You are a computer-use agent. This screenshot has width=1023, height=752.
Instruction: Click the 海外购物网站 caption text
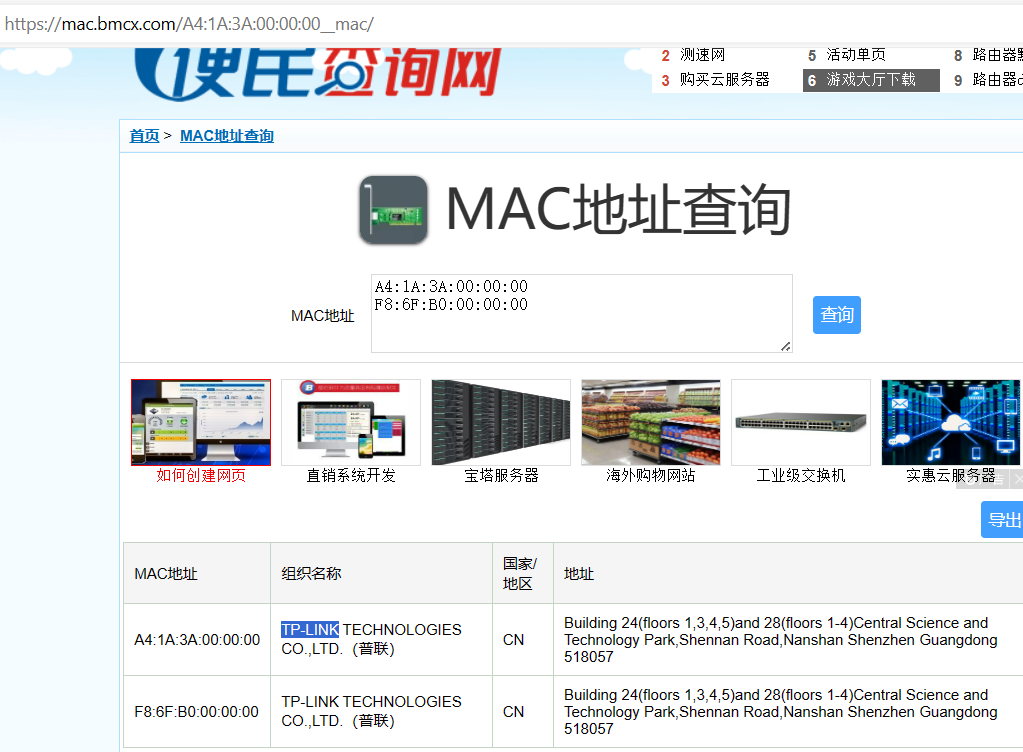tap(650, 475)
